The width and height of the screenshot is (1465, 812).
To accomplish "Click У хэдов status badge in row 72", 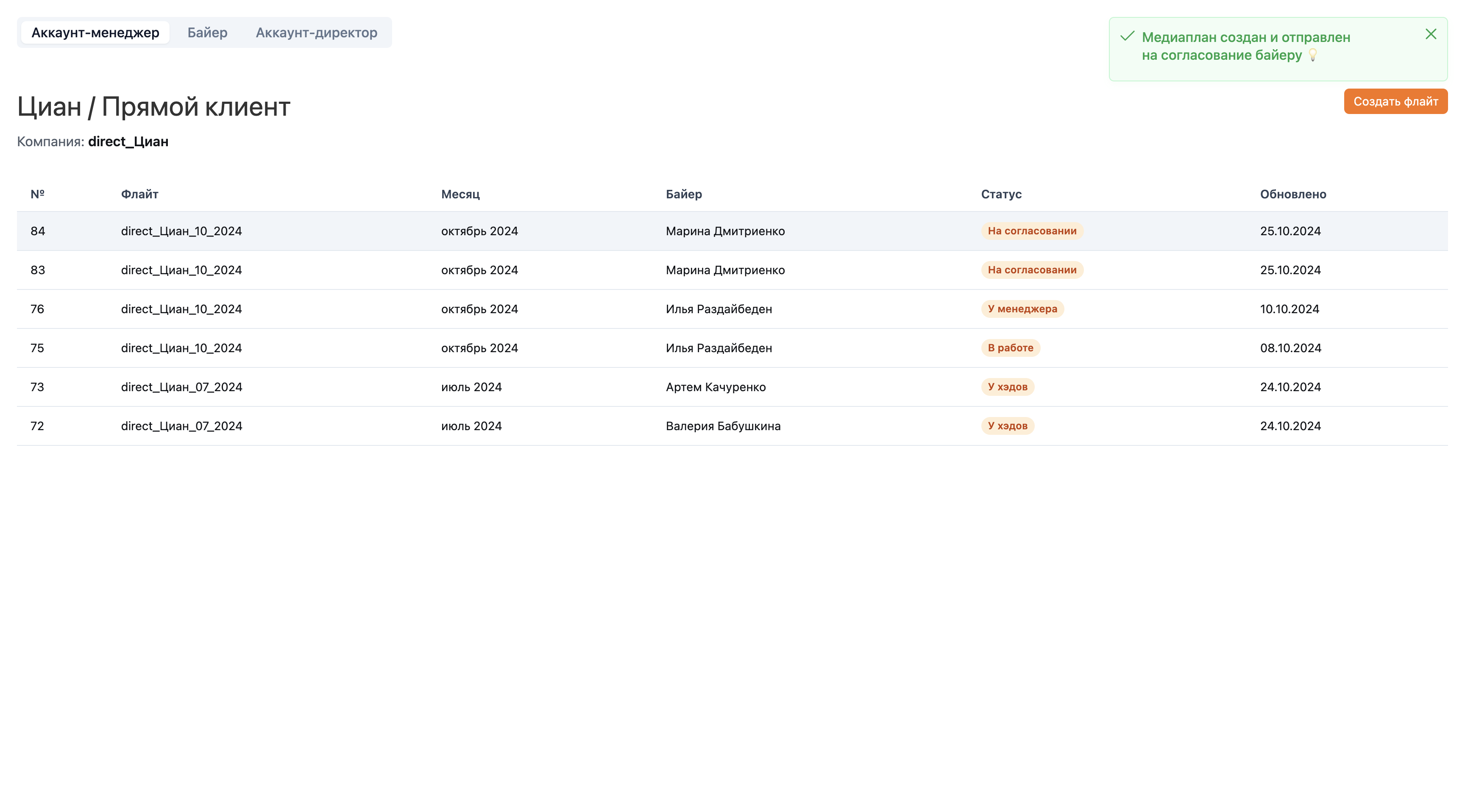I will click(x=1007, y=426).
